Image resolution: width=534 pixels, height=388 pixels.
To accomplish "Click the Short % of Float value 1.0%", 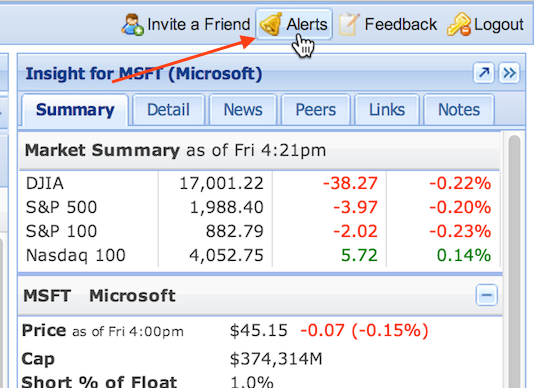I will [252, 382].
